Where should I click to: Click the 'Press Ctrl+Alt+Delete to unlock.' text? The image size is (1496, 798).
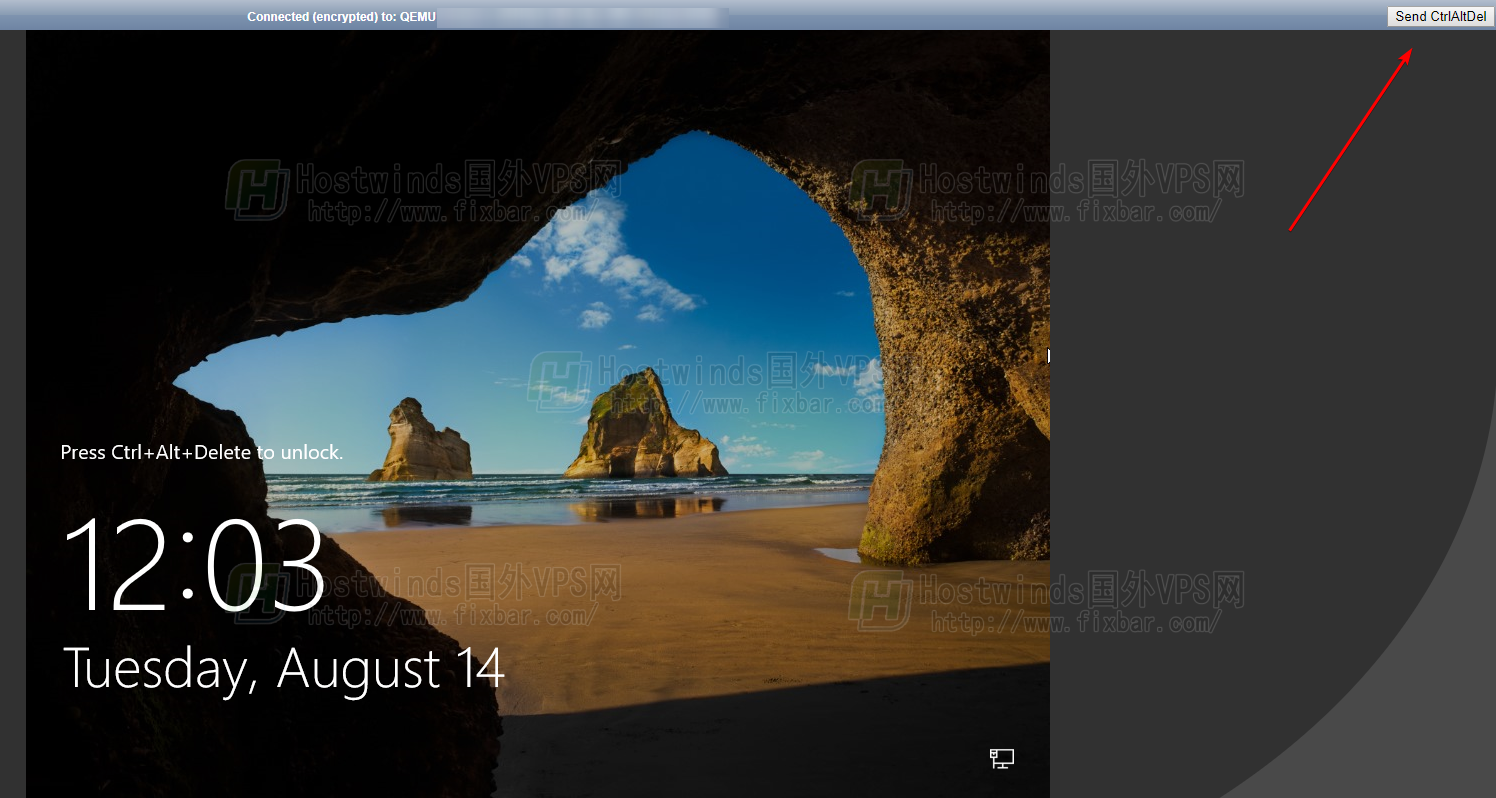click(x=202, y=452)
